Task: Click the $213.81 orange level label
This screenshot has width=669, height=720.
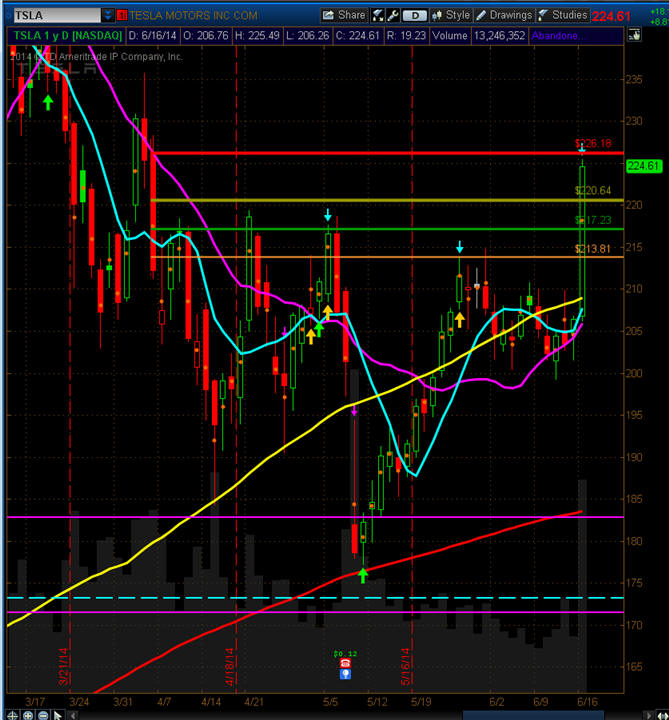Action: pyautogui.click(x=593, y=249)
